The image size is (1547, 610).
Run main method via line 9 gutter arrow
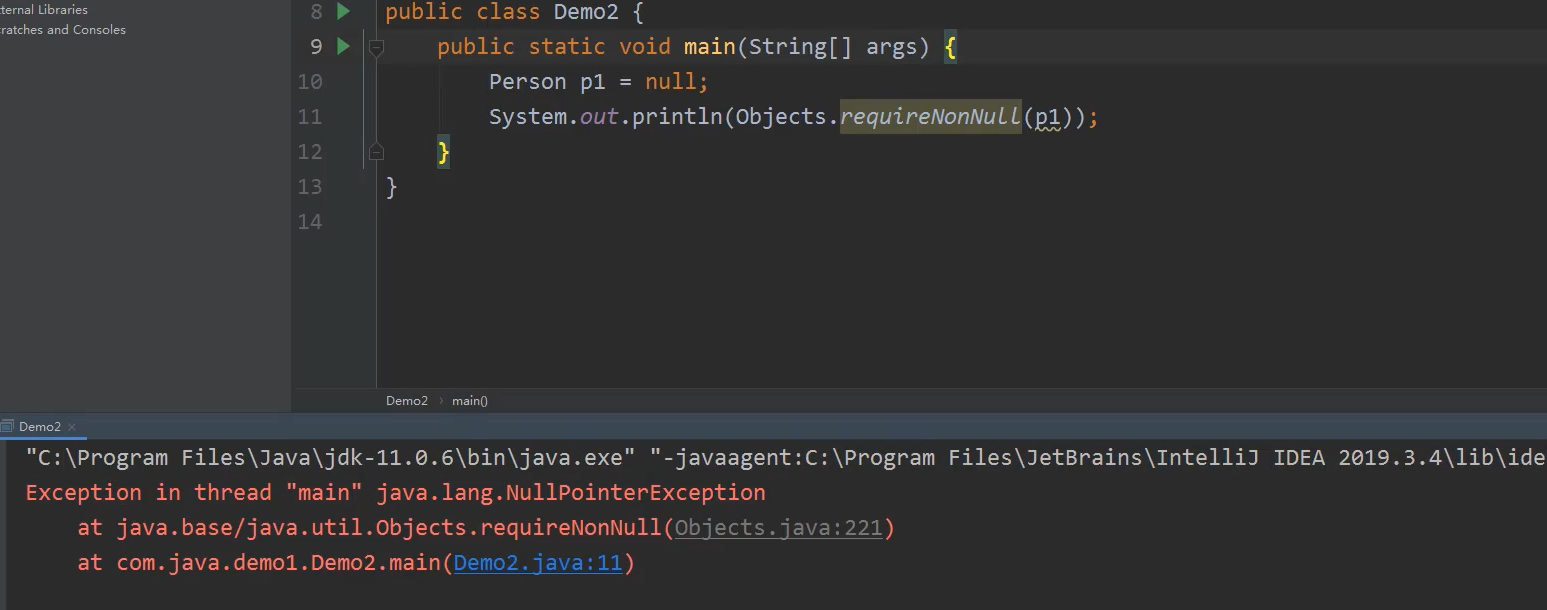click(344, 46)
